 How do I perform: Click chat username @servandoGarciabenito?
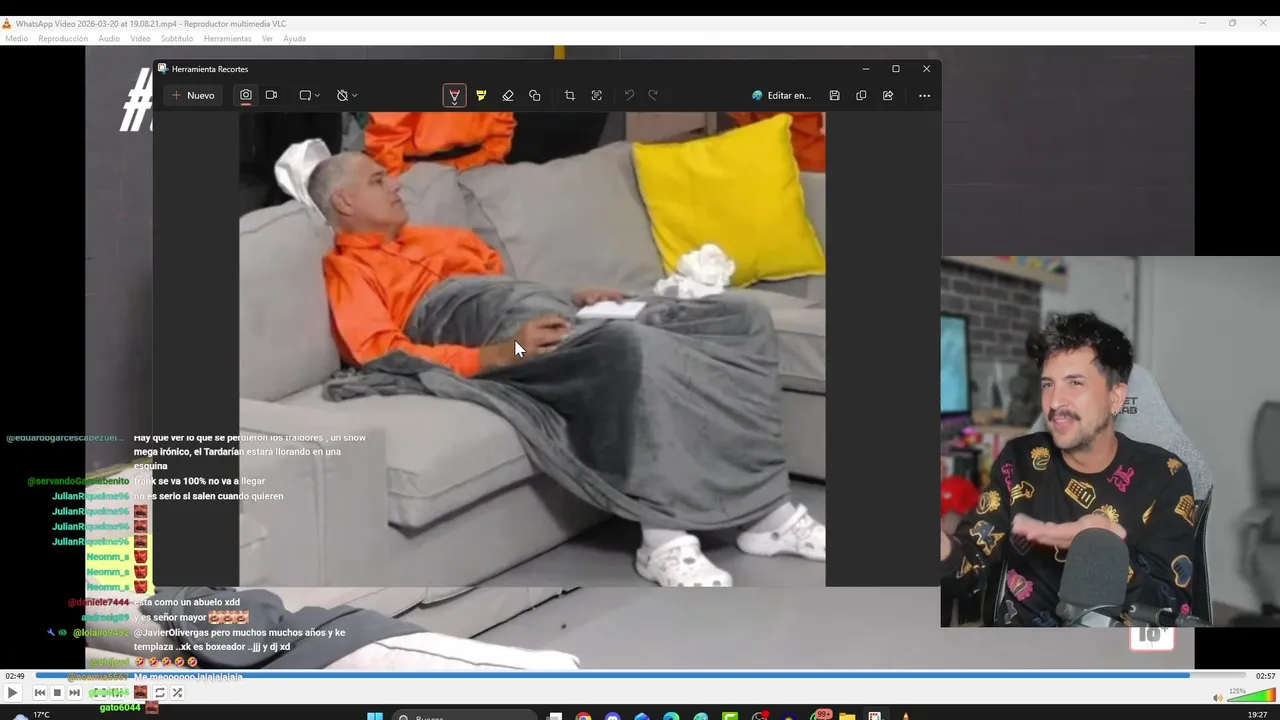tap(78, 481)
